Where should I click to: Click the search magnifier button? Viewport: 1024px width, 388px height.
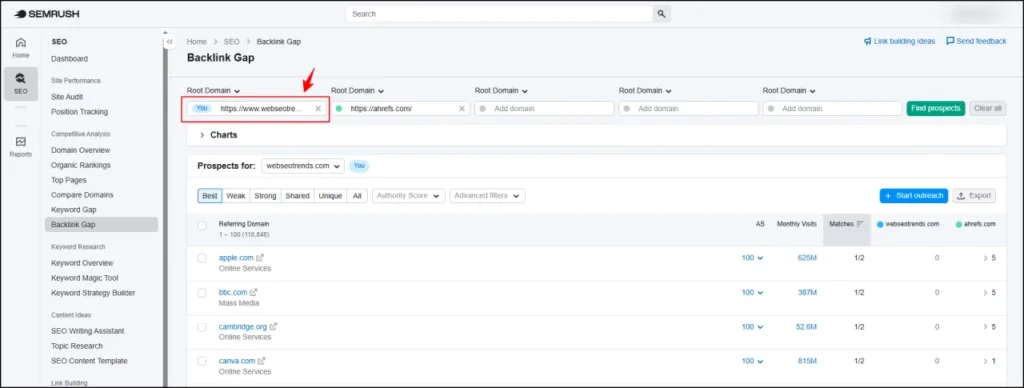pos(662,14)
